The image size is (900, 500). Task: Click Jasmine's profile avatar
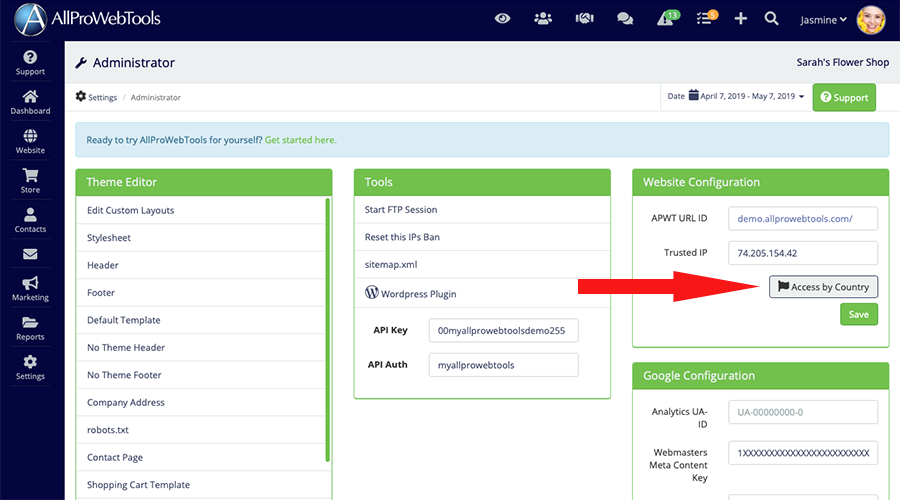(871, 20)
